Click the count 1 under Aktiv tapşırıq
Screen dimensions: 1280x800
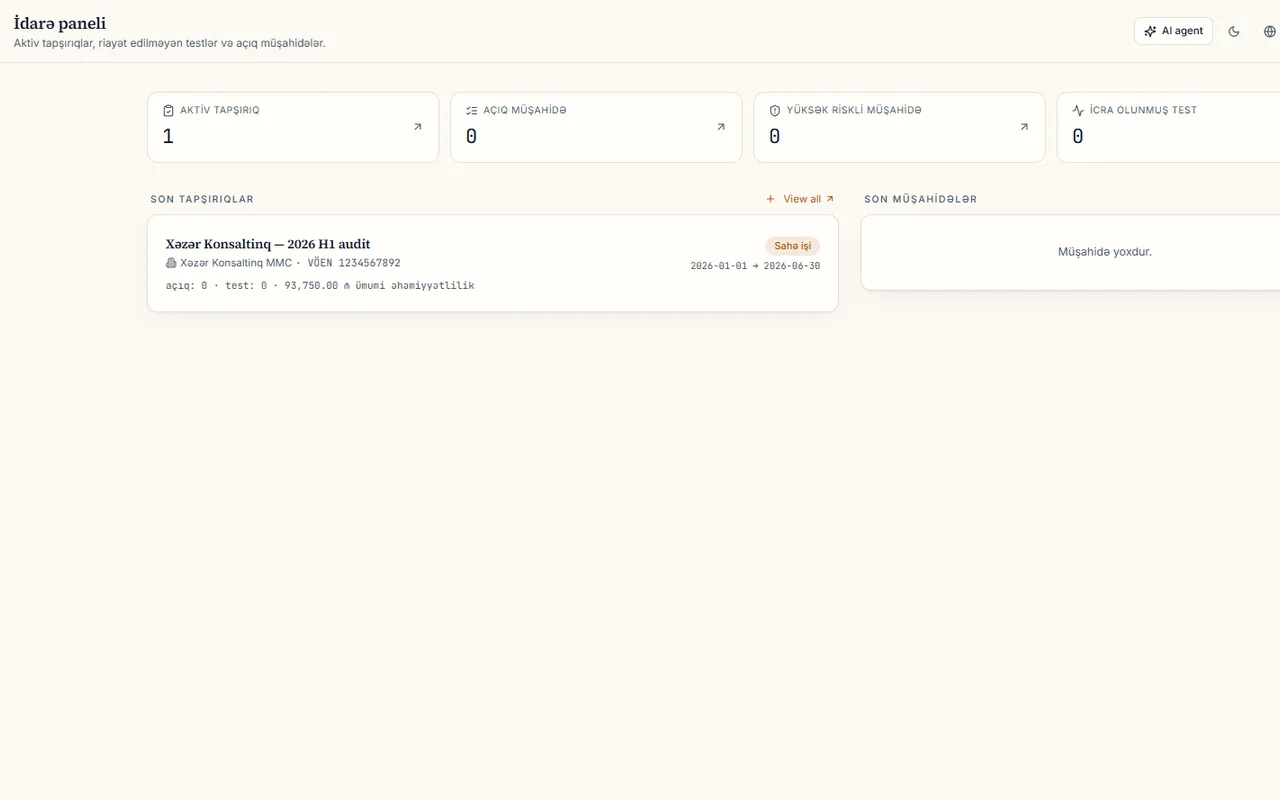pos(168,136)
